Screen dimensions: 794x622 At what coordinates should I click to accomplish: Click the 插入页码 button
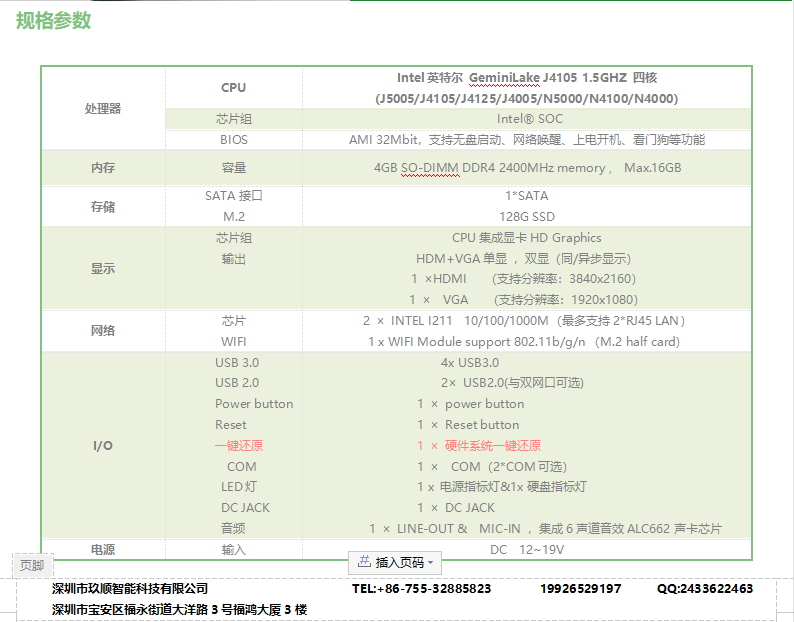[394, 562]
